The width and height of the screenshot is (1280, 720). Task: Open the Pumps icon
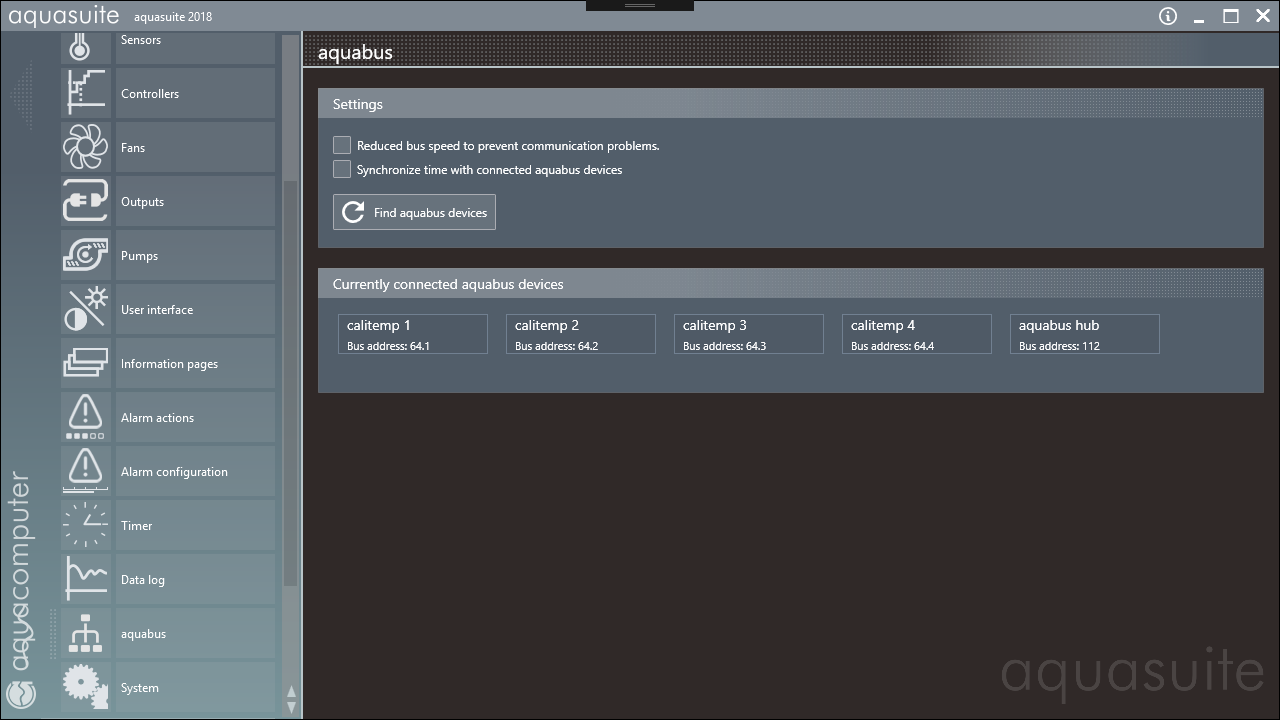tap(86, 255)
